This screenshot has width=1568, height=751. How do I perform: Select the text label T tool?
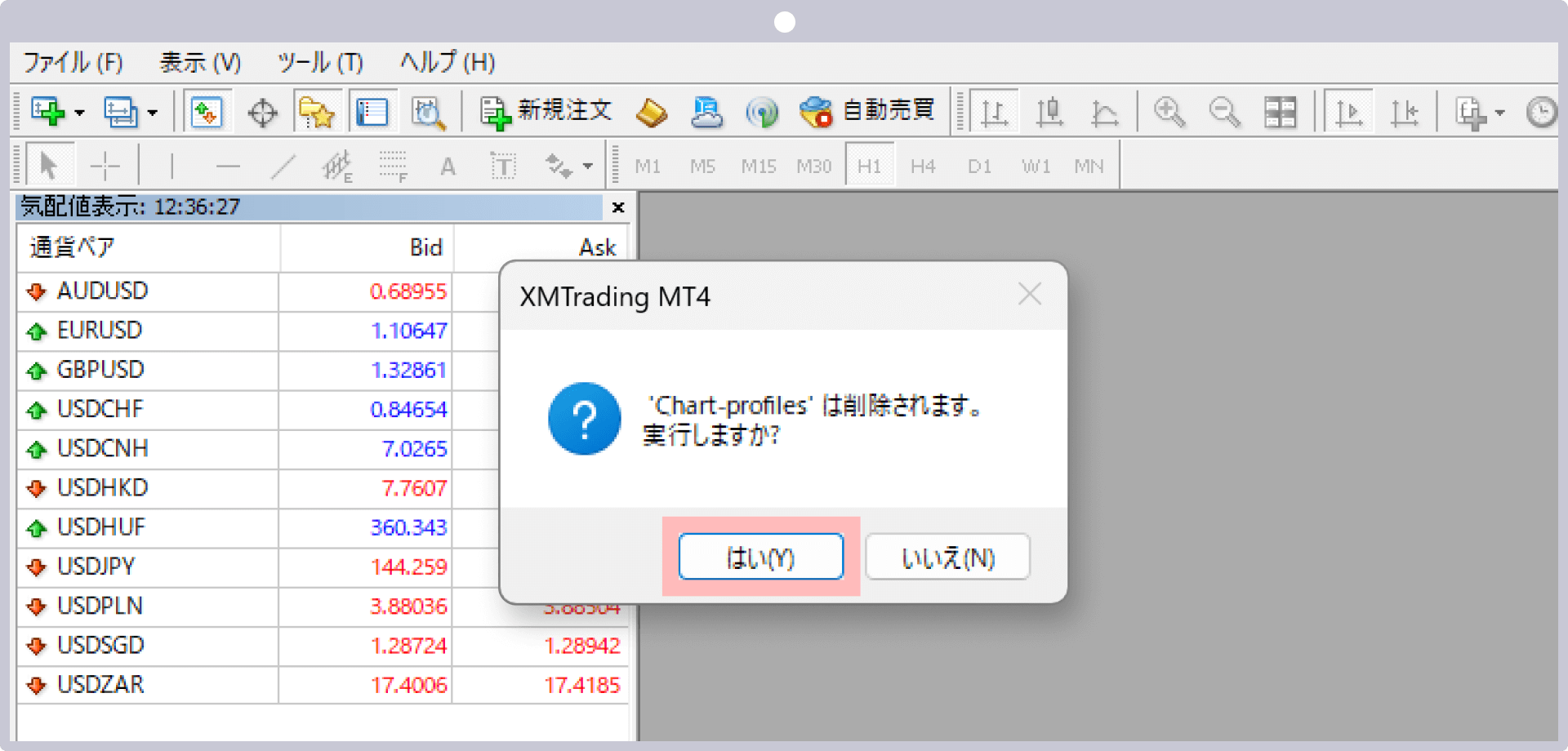(503, 167)
